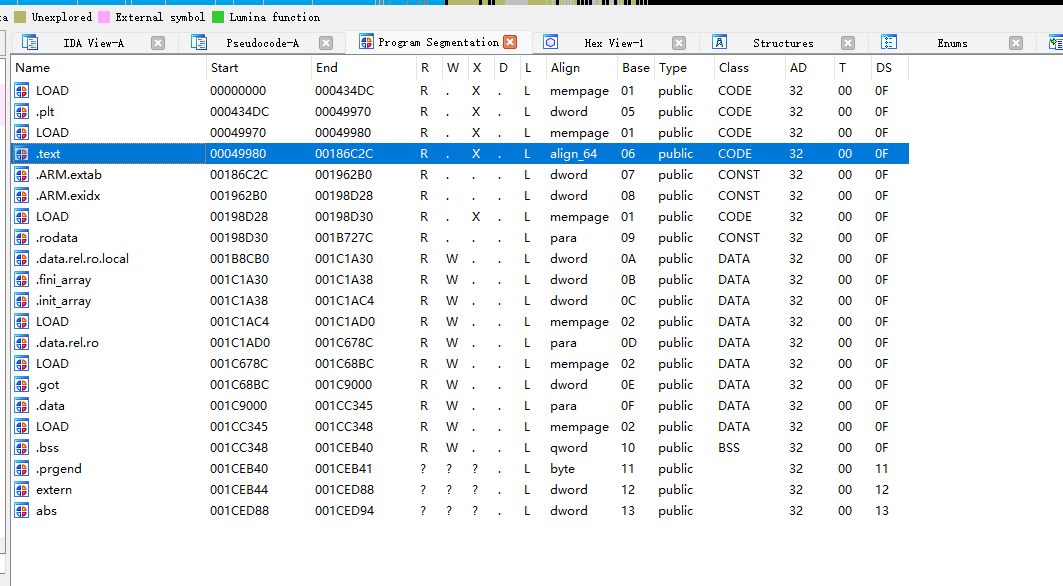Select the .ARM.extab segment name

[x=68, y=175]
